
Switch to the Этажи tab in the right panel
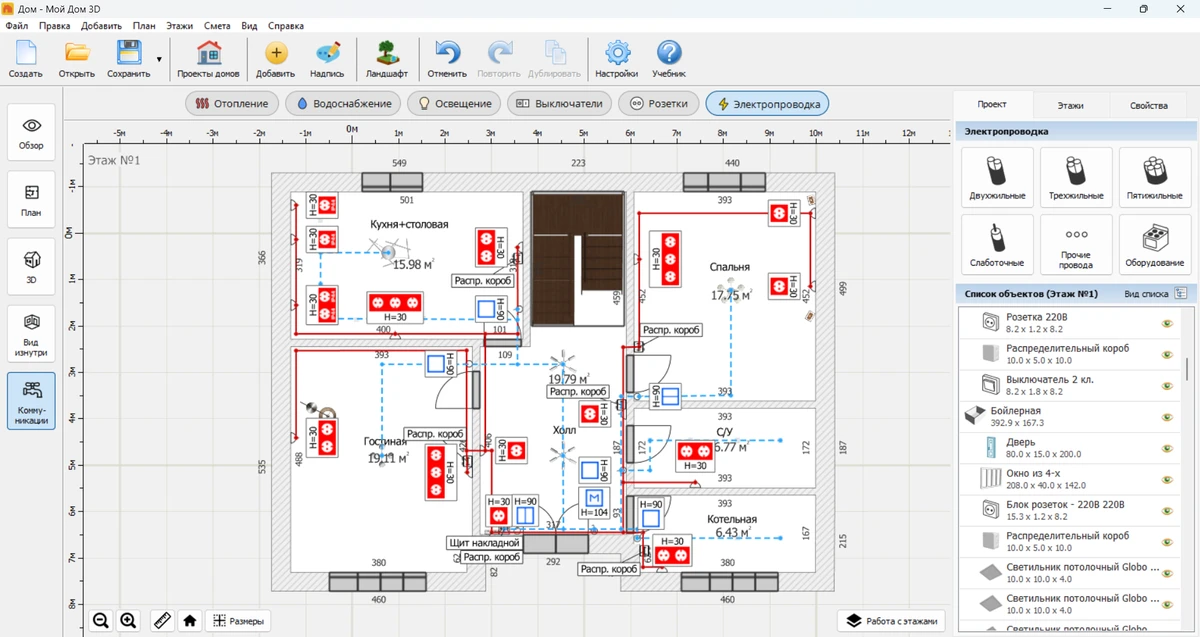click(x=1071, y=105)
